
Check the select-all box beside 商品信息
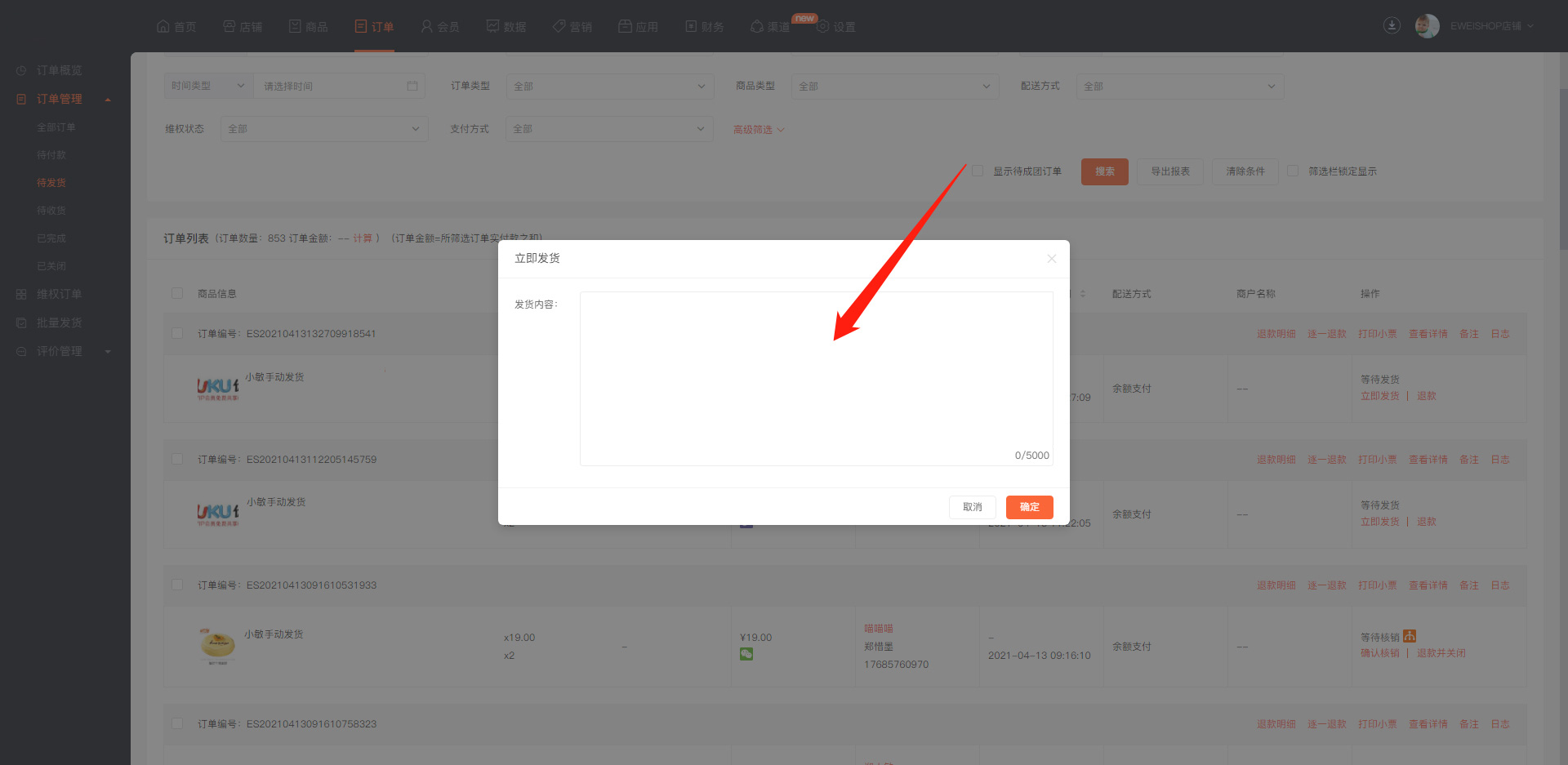point(177,294)
